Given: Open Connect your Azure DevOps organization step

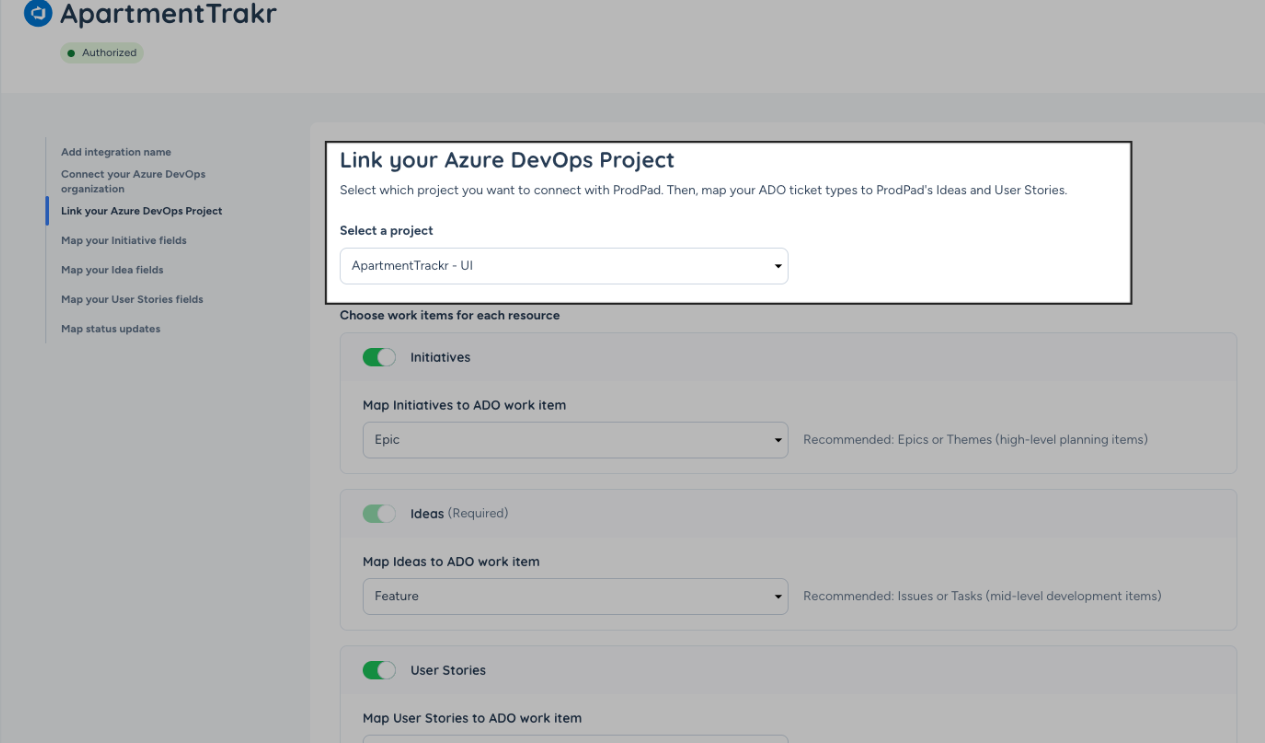Looking at the screenshot, I should (x=133, y=181).
